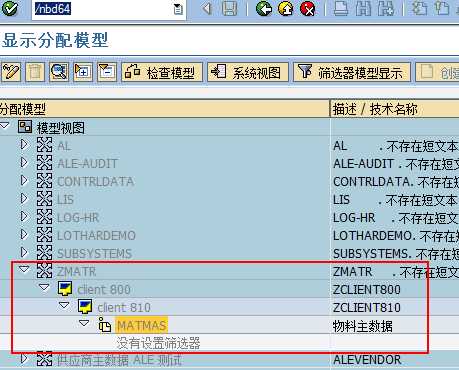Click the Find Next binoculars icon

(x=386, y=9)
